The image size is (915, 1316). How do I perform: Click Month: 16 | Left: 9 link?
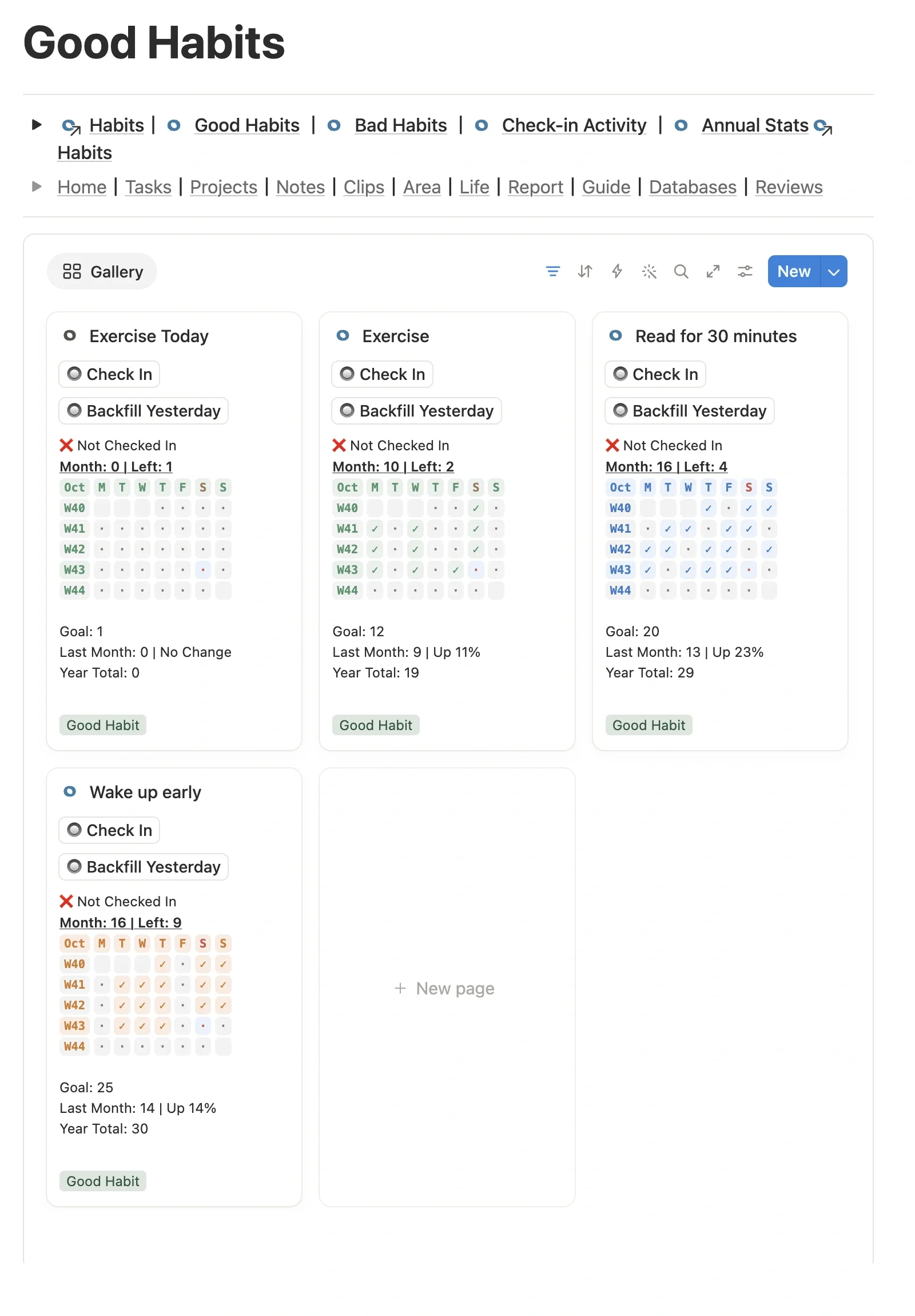click(x=120, y=923)
